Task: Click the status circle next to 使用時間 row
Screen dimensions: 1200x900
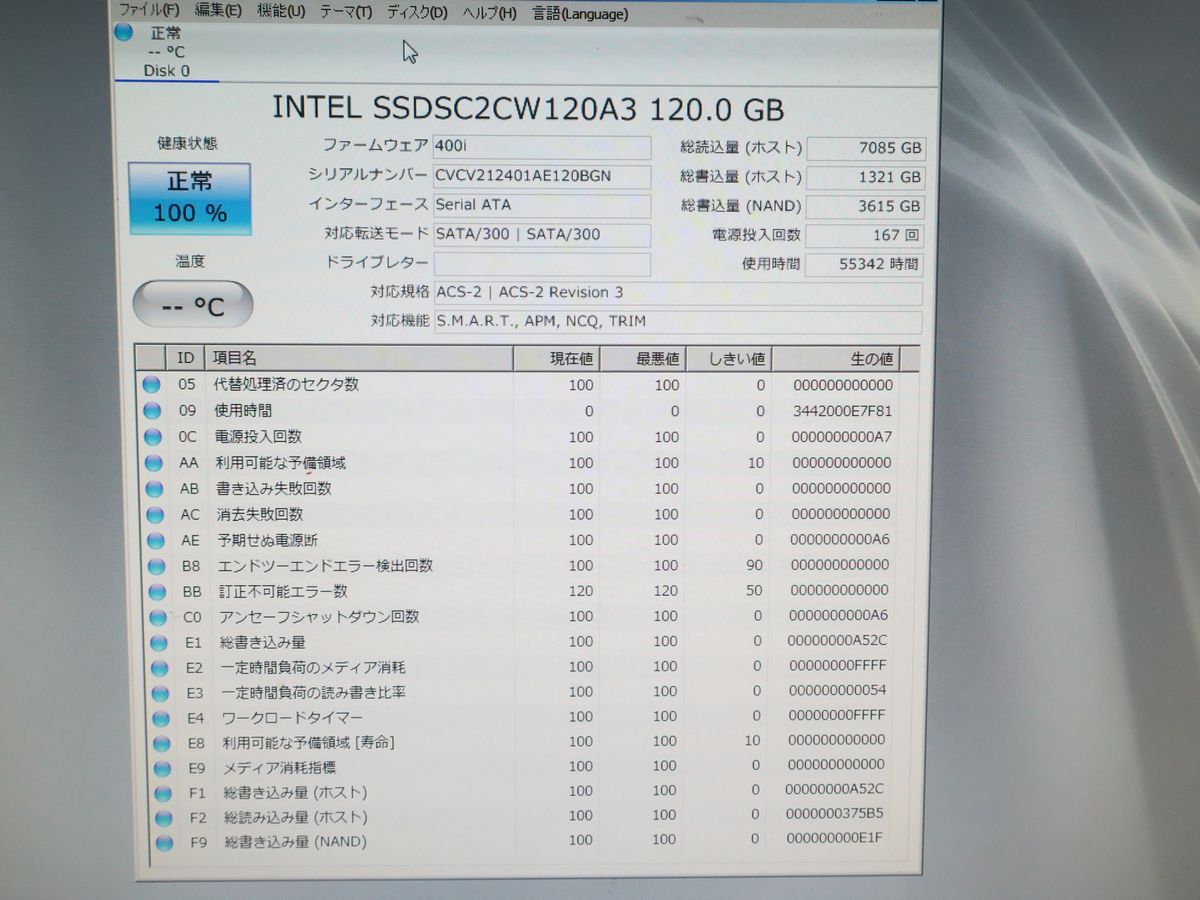Action: pos(153,410)
